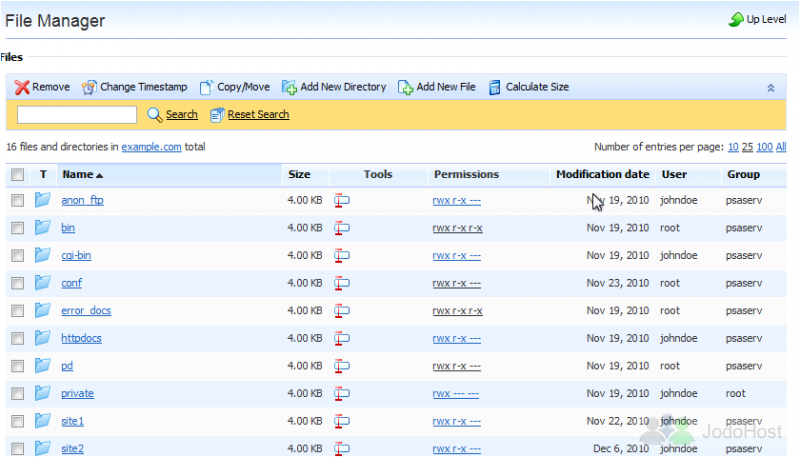Click the search text input field
The width and height of the screenshot is (800, 457).
click(77, 114)
